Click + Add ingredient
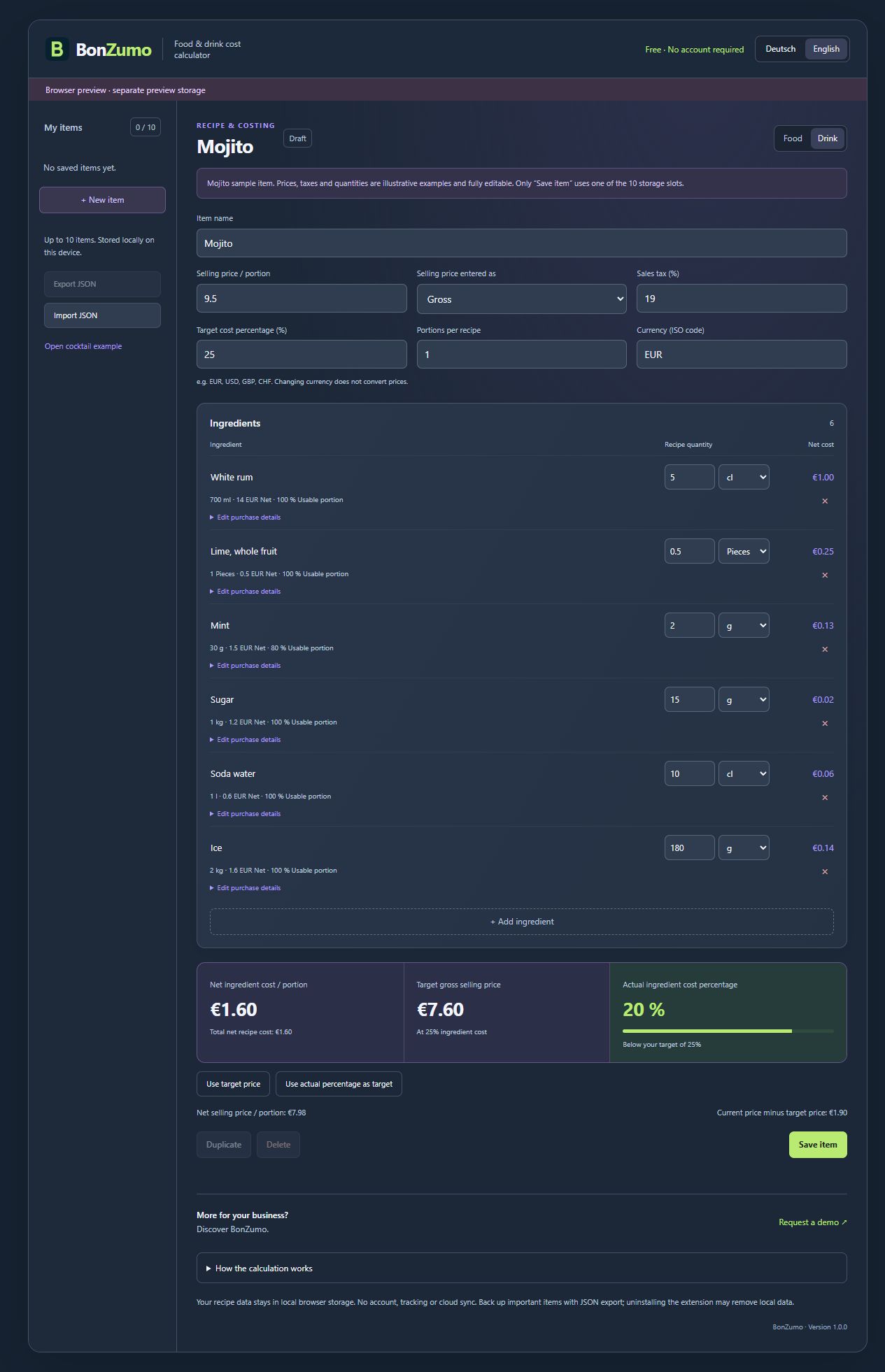 (x=522, y=922)
